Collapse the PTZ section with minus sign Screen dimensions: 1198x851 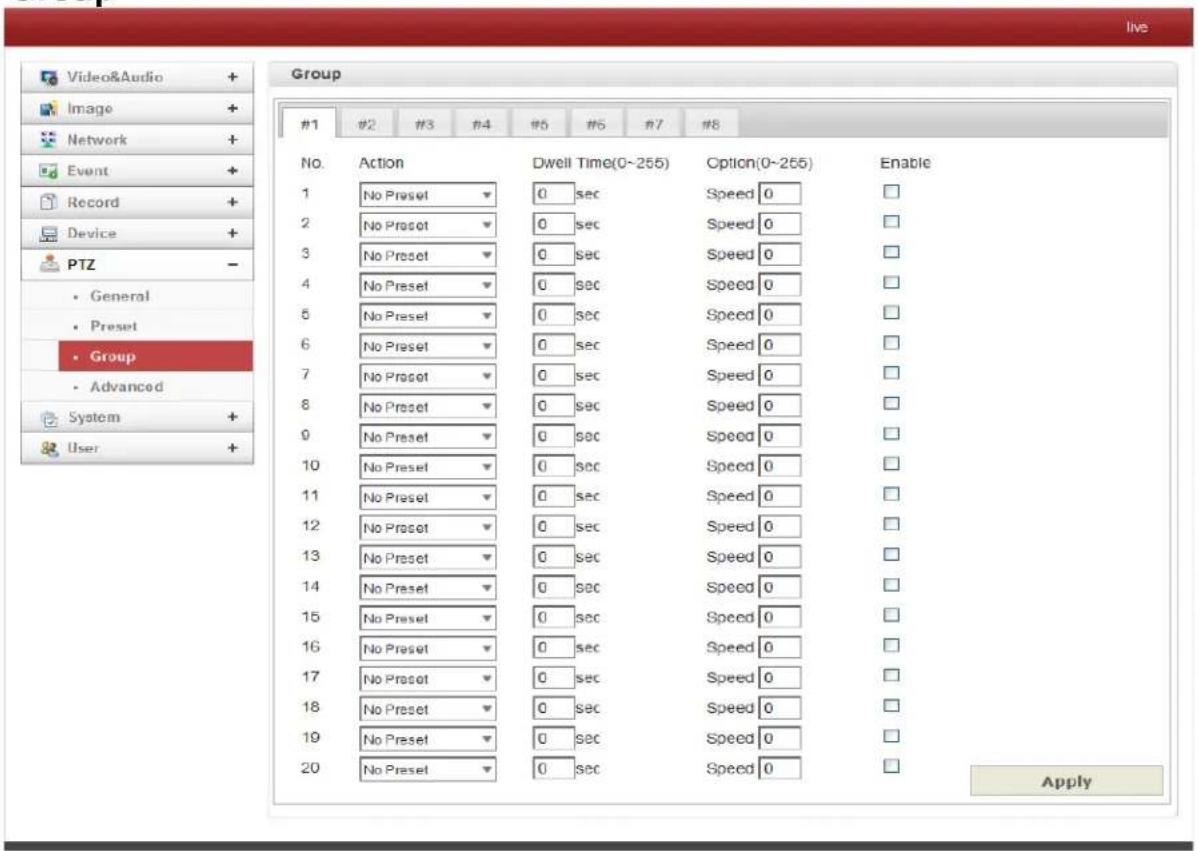point(232,264)
